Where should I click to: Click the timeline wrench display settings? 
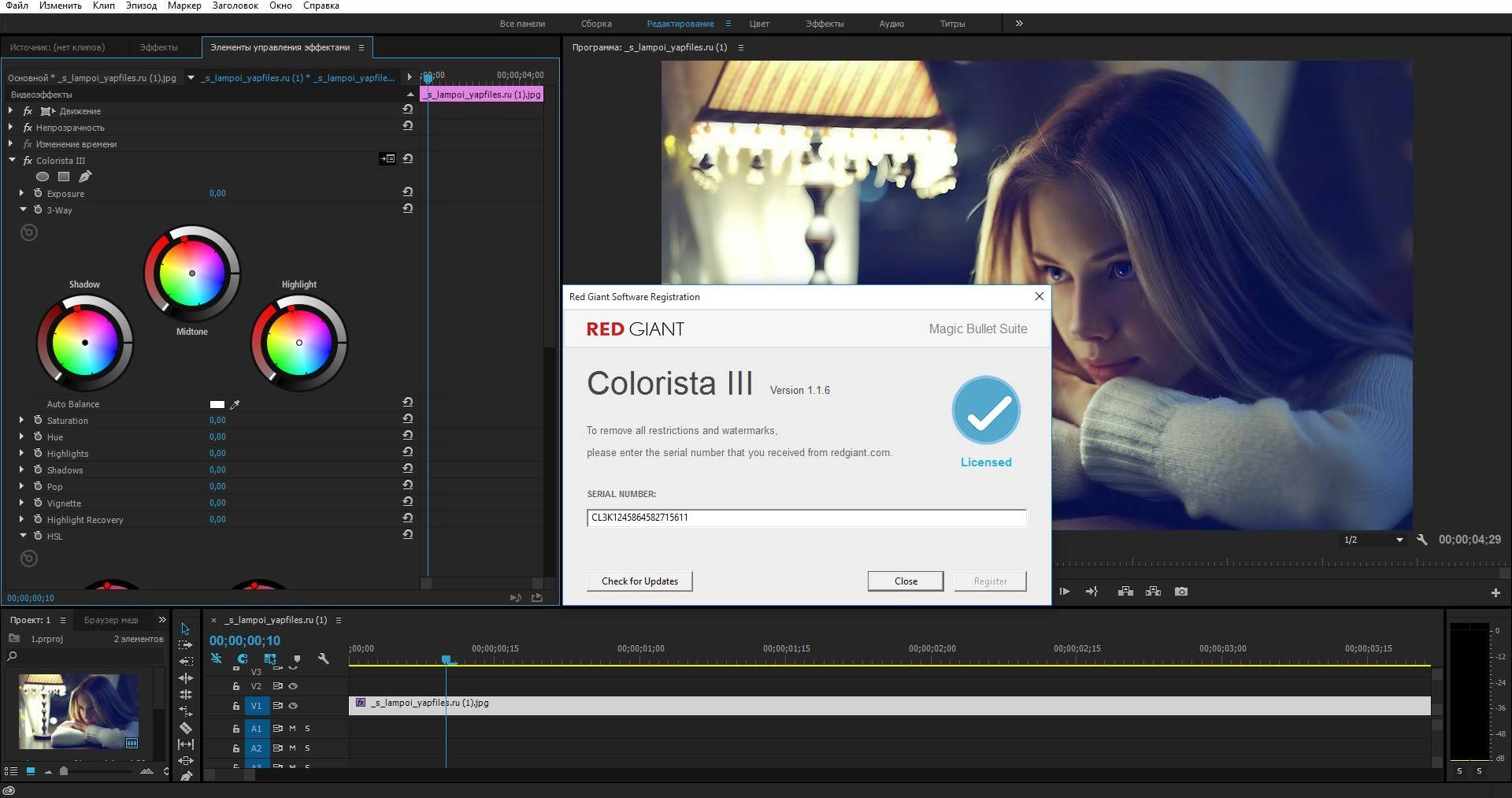click(323, 659)
